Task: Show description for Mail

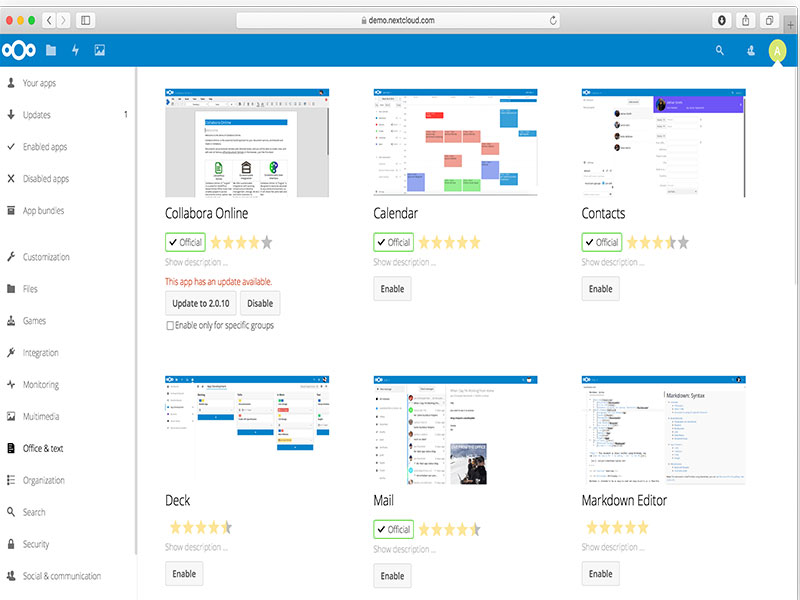Action: 405,549
